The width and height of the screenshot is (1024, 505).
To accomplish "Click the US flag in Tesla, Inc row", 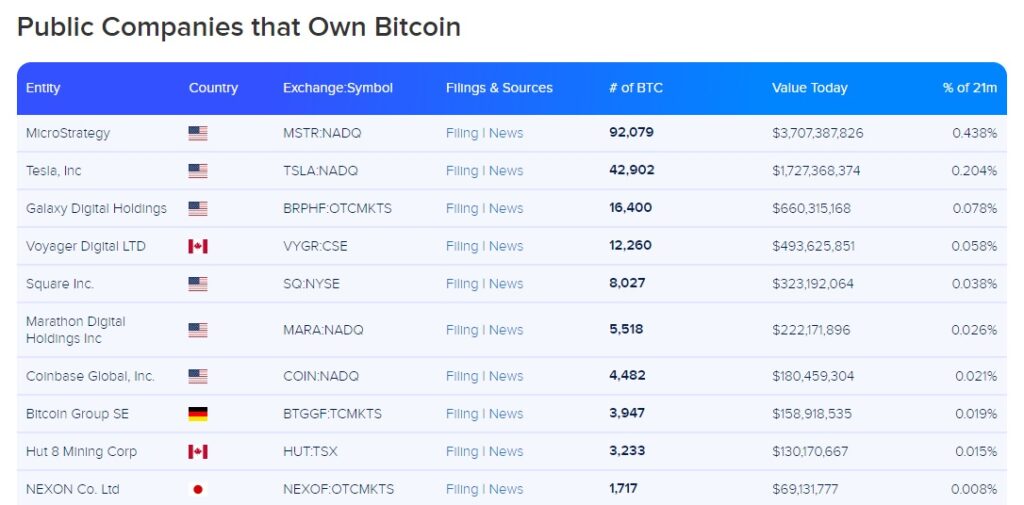I will (x=198, y=171).
